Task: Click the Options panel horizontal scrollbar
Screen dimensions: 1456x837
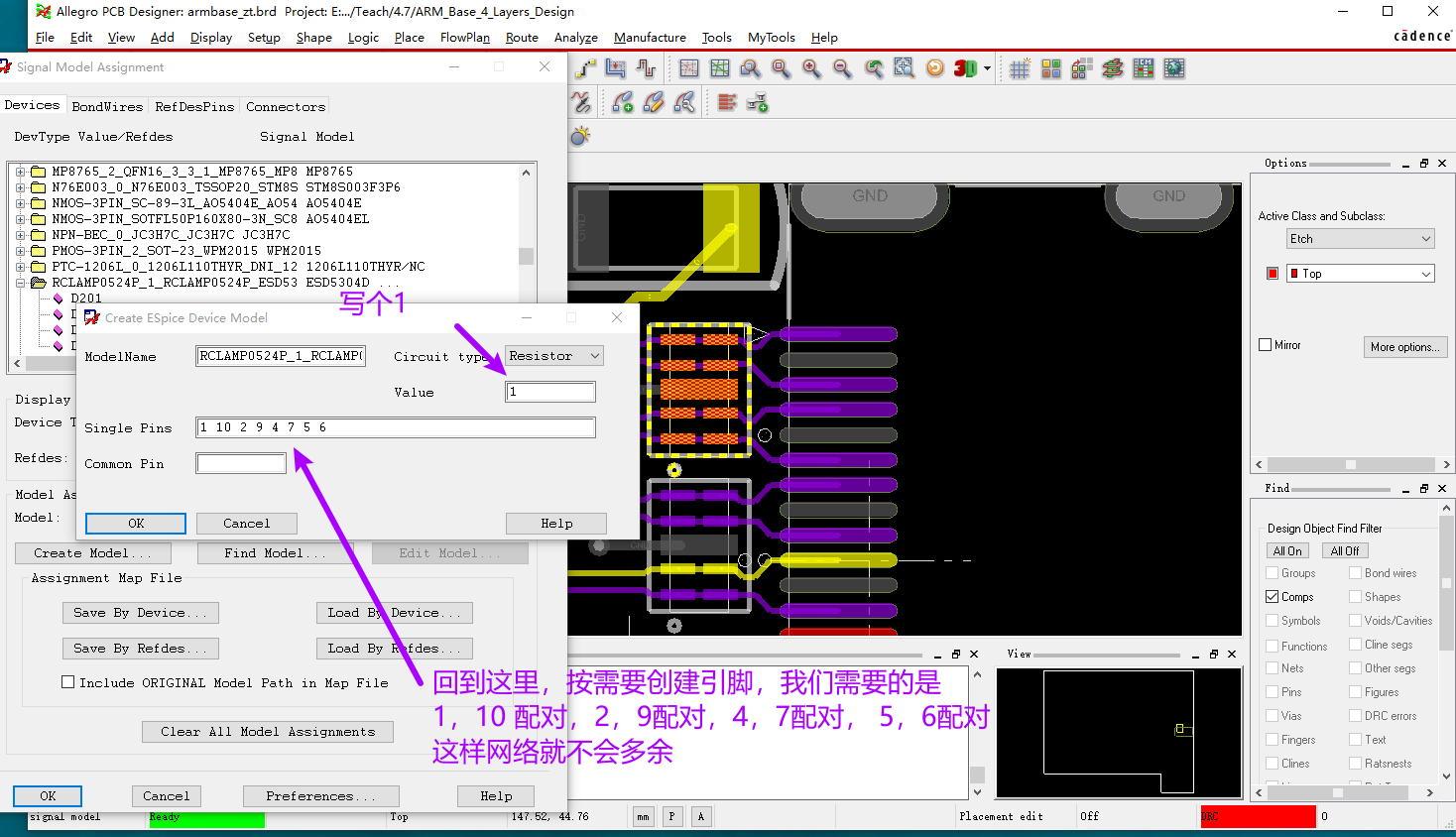Action: tap(1352, 464)
